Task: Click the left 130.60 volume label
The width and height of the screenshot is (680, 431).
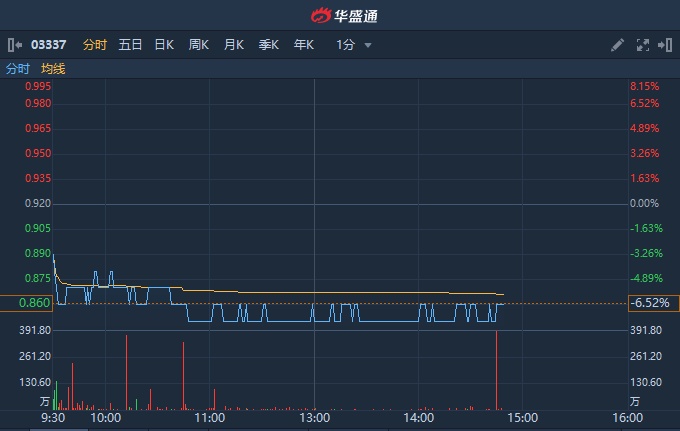Action: pos(35,382)
